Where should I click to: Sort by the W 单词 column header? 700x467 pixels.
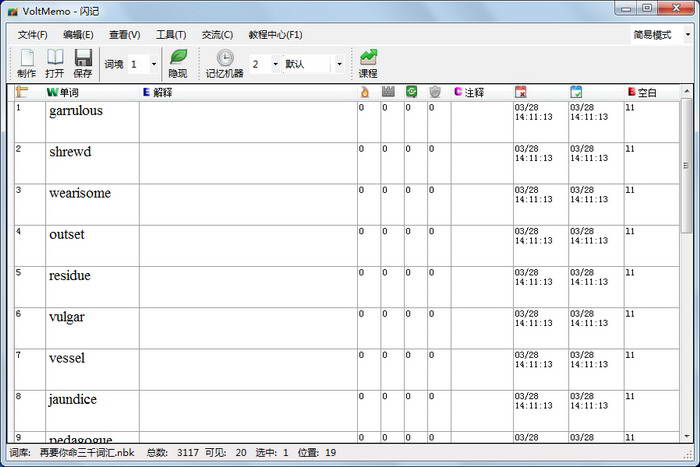63,92
